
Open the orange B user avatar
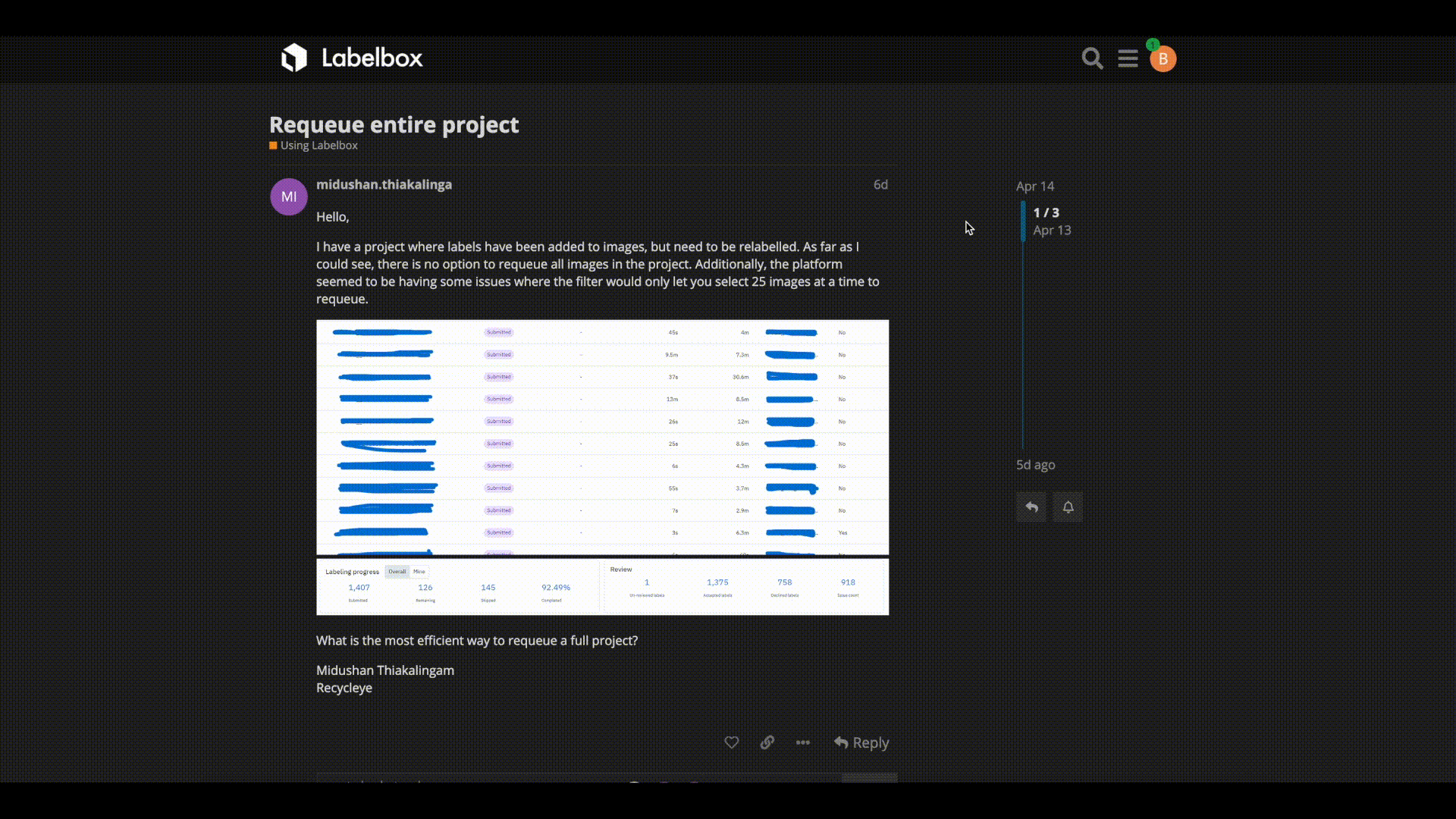click(1163, 59)
